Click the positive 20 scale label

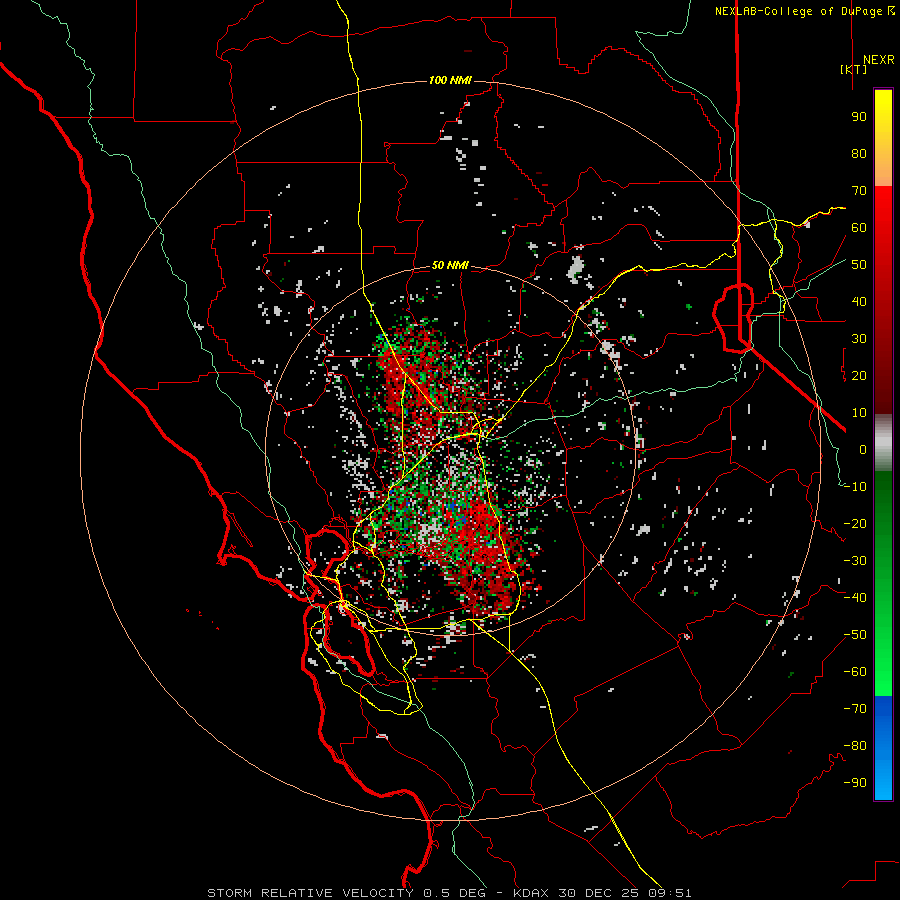(x=859, y=375)
